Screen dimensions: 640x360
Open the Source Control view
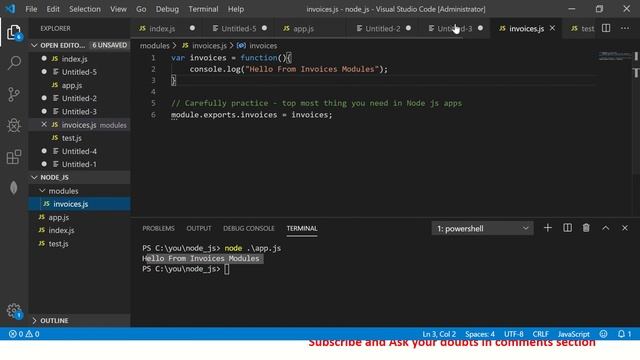(x=14, y=94)
